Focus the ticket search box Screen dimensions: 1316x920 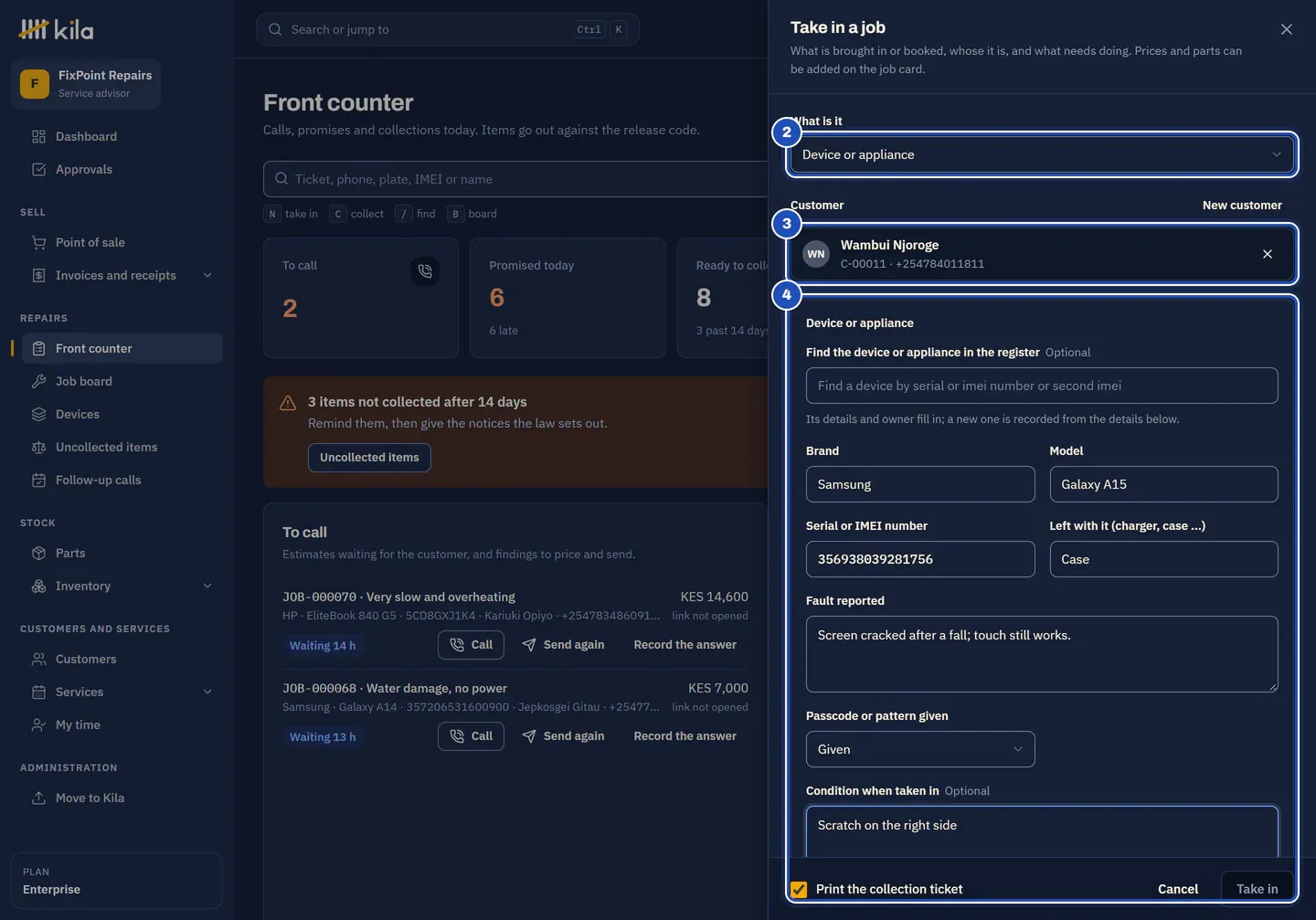click(516, 179)
